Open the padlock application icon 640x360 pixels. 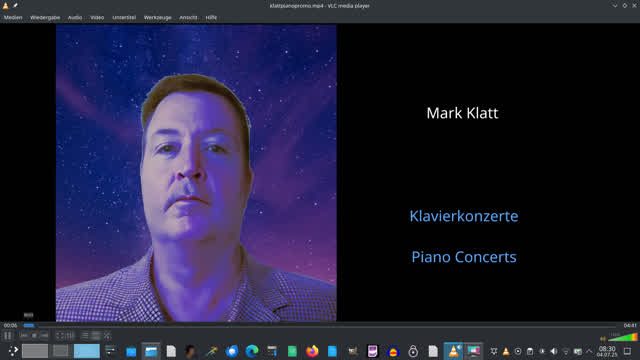tap(413, 351)
